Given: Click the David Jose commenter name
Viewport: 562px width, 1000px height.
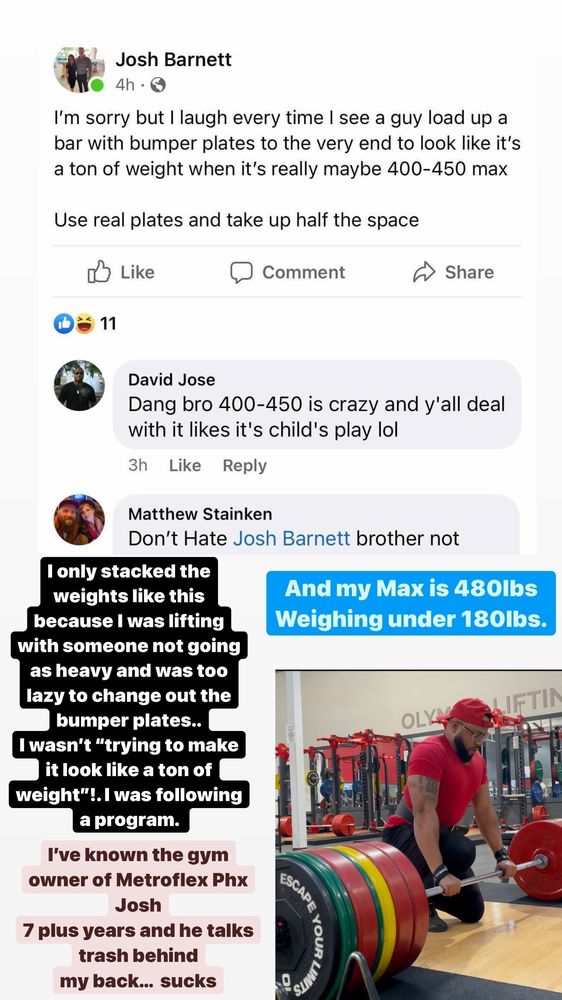Looking at the screenshot, I should click(x=172, y=379).
